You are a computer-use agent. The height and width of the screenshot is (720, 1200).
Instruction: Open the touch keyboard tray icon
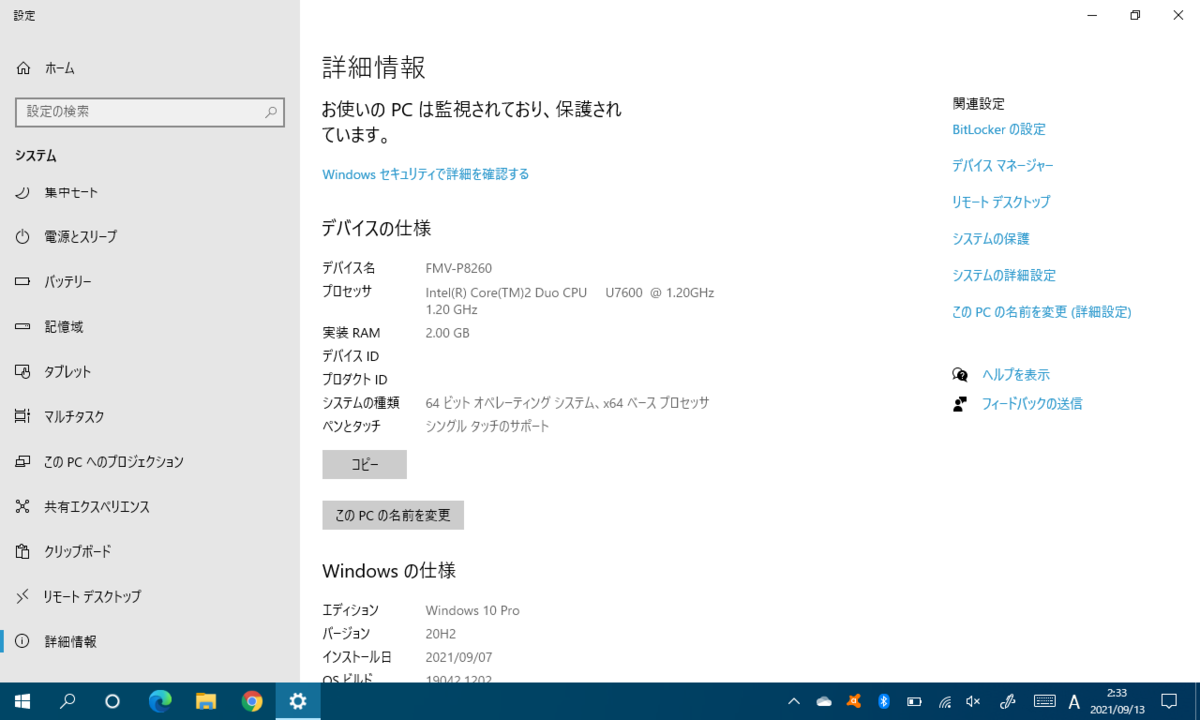click(1044, 702)
